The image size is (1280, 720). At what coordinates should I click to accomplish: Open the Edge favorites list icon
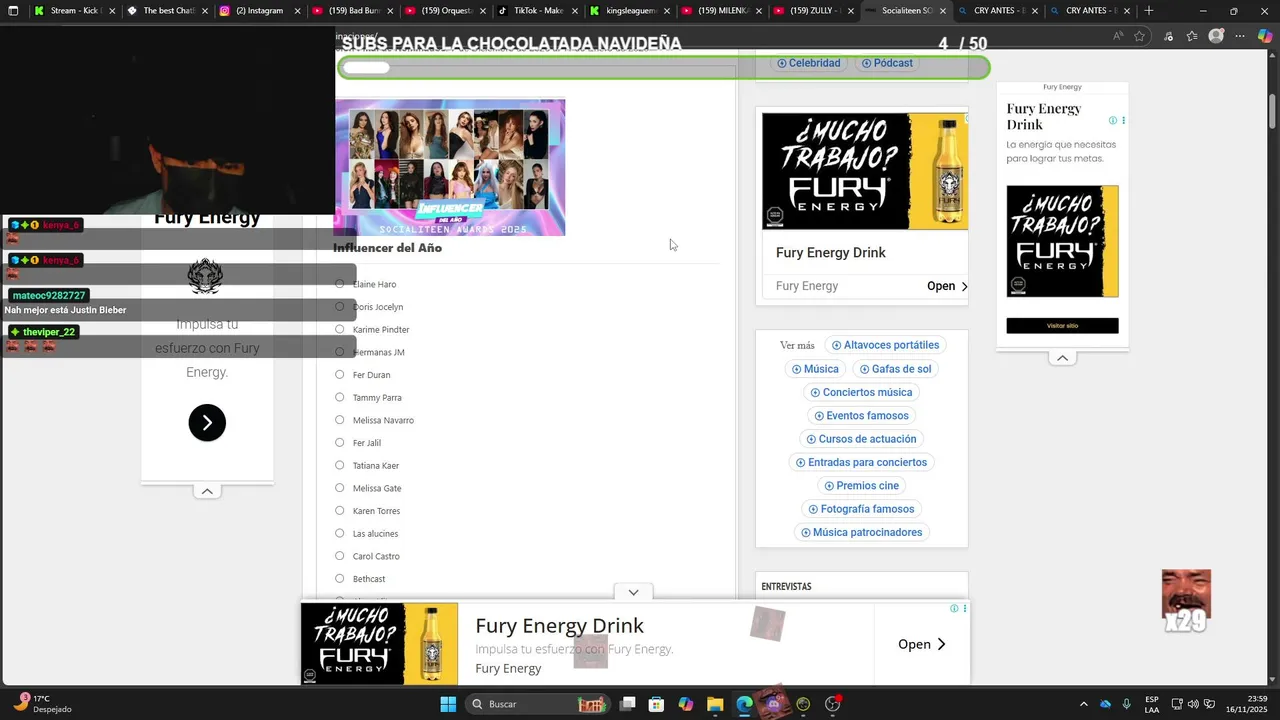[1192, 36]
